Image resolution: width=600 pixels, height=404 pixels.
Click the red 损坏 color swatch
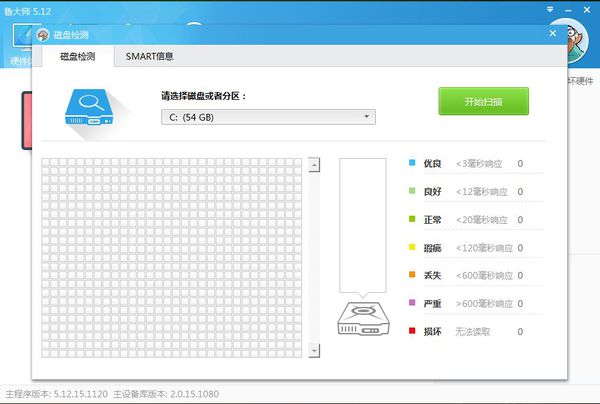(x=412, y=331)
